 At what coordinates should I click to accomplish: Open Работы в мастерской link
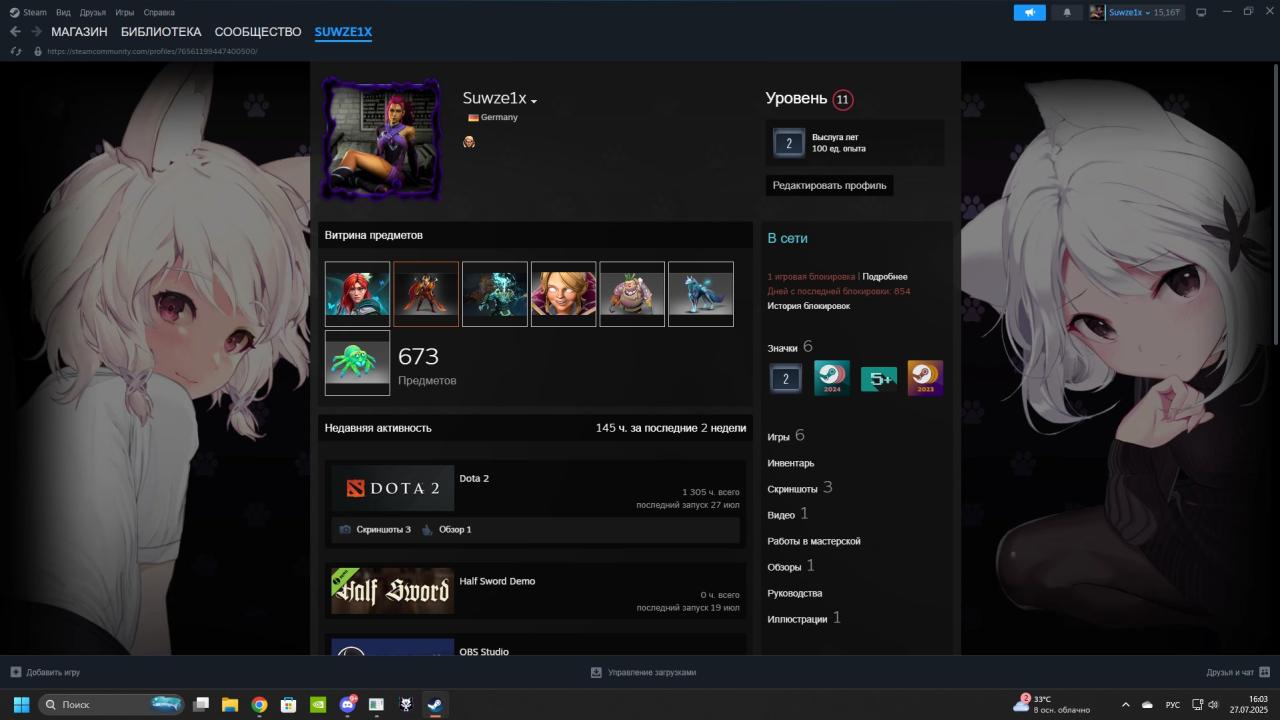(814, 541)
